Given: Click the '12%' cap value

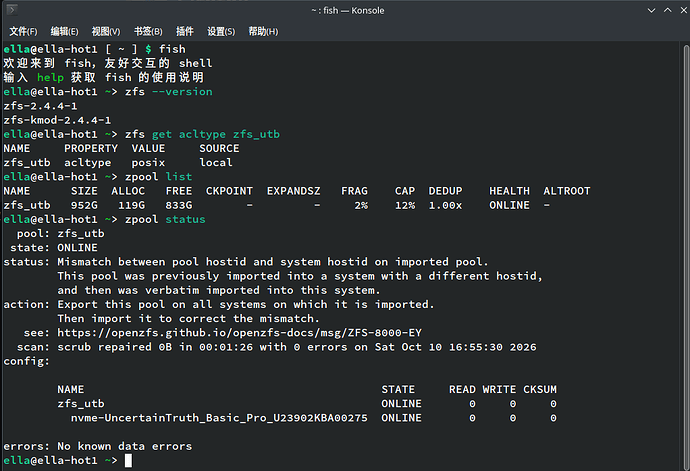Looking at the screenshot, I should 405,205.
